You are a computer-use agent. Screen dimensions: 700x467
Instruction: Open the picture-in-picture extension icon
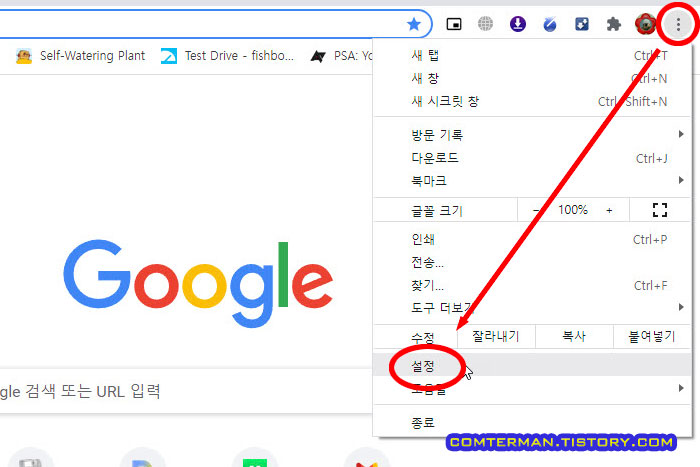click(x=454, y=24)
